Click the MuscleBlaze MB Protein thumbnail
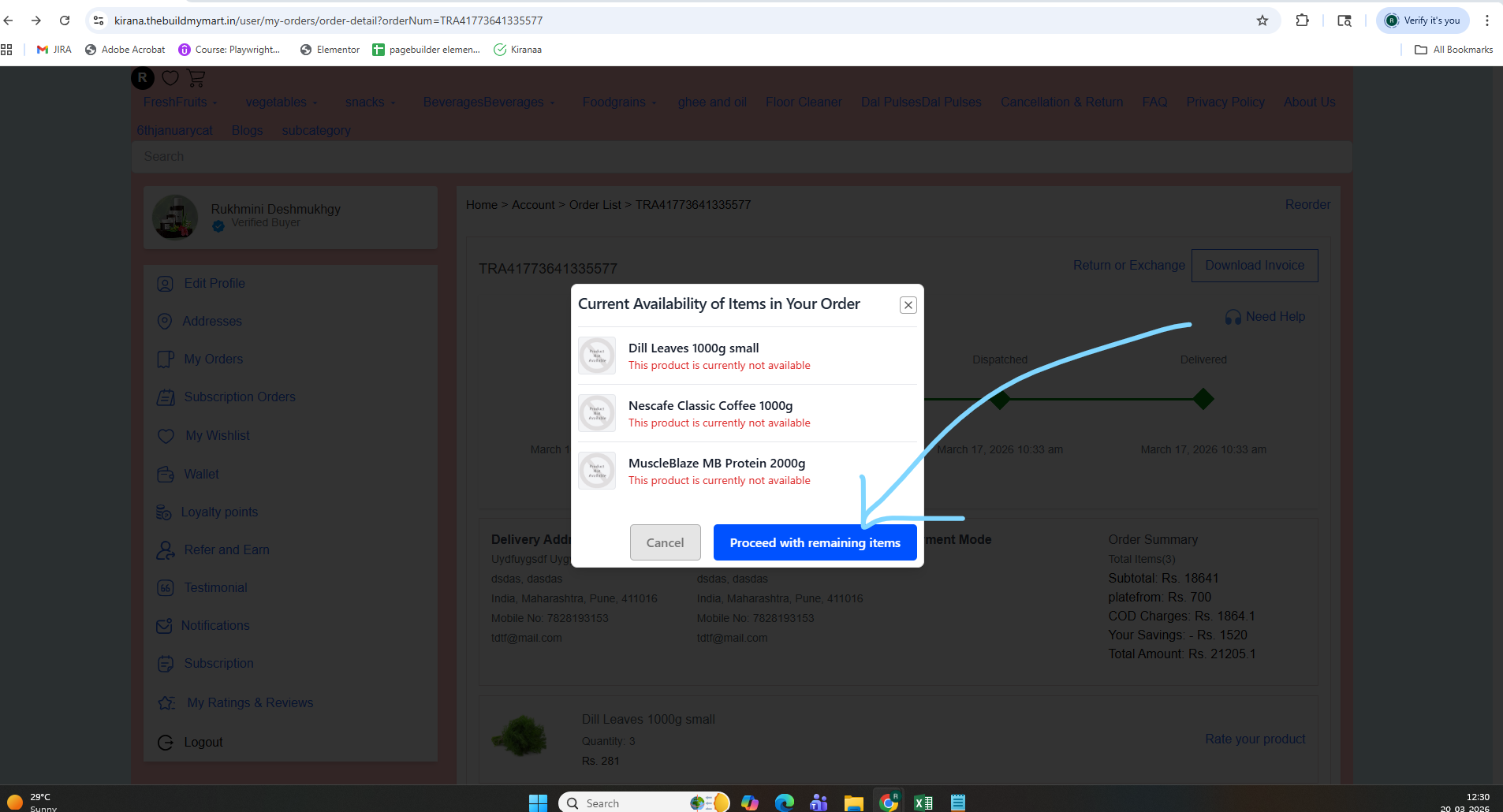The height and width of the screenshot is (812, 1503). coord(597,471)
